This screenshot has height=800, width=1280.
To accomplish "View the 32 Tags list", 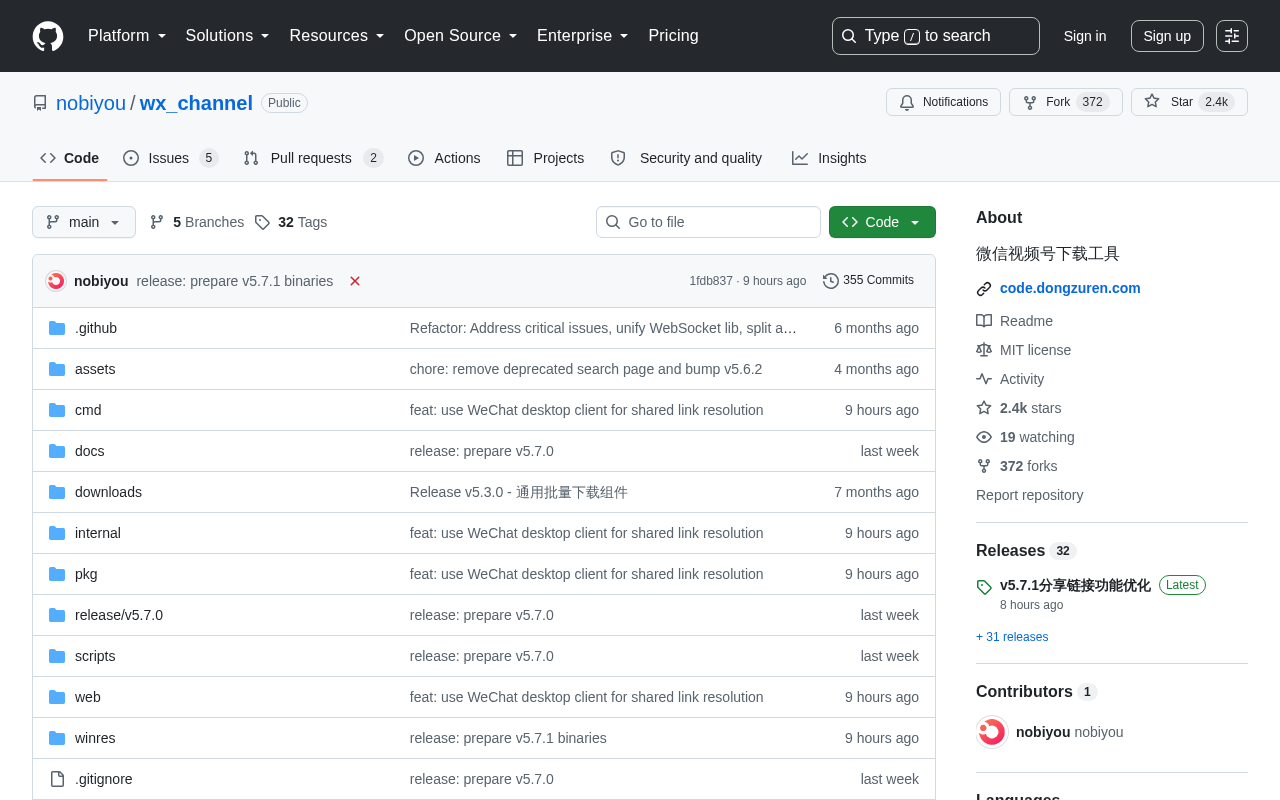I will 291,222.
